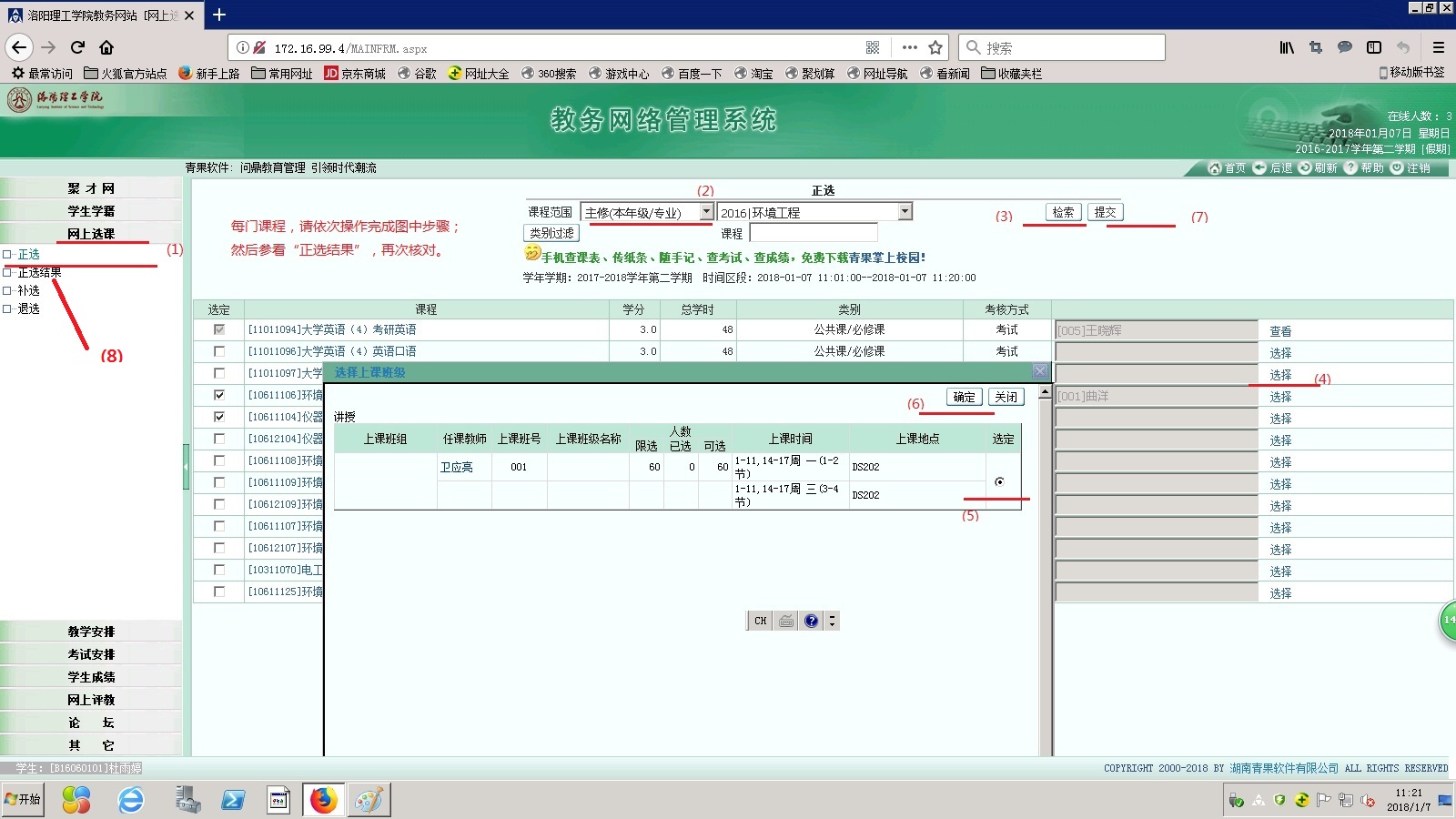Screen dimensions: 1456x819
Task: Expand the 主修(本年级/专业) dropdown
Action: pos(706,212)
